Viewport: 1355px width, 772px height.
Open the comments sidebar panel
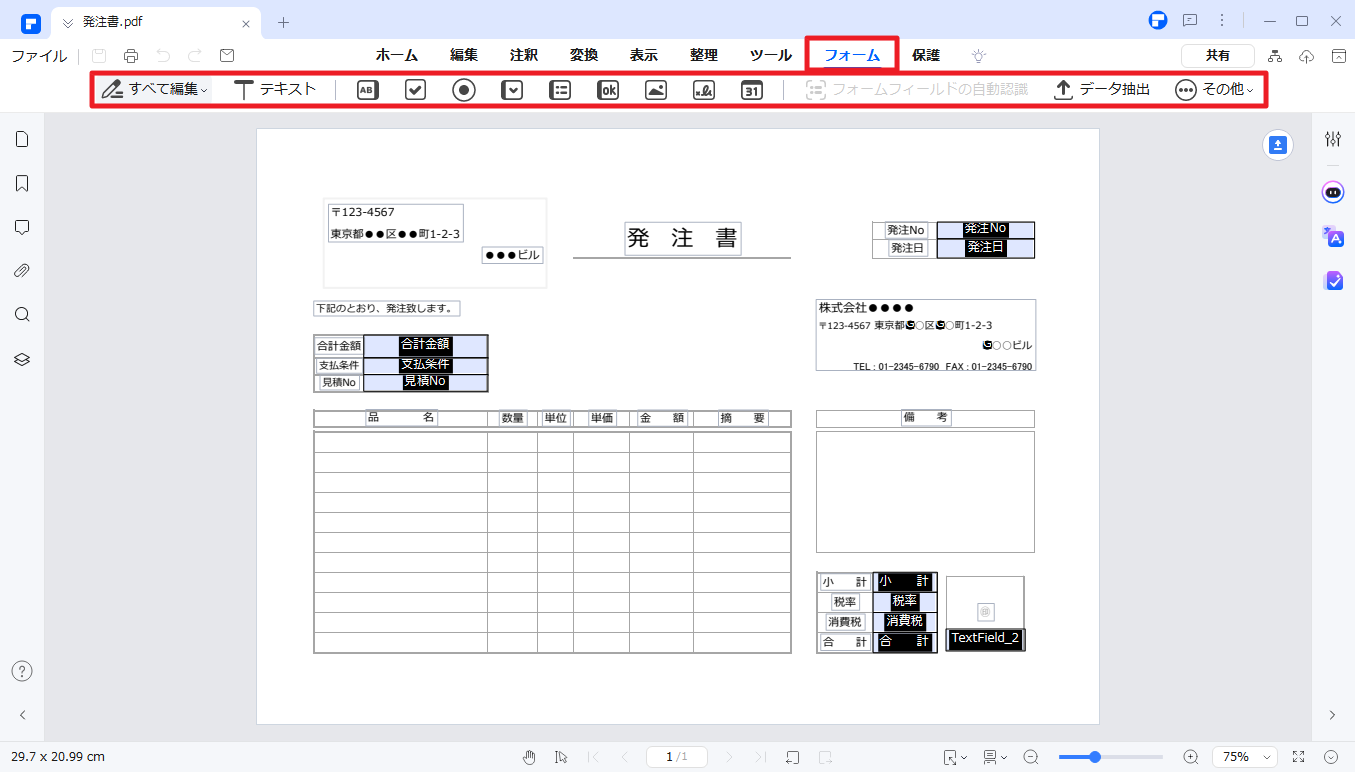coord(22,227)
